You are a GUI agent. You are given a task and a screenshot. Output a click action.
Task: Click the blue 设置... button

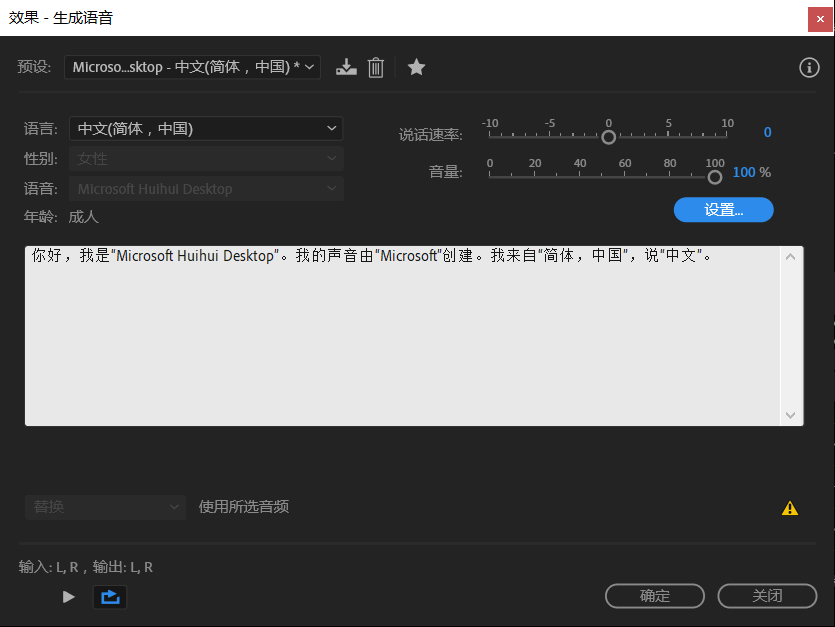724,210
